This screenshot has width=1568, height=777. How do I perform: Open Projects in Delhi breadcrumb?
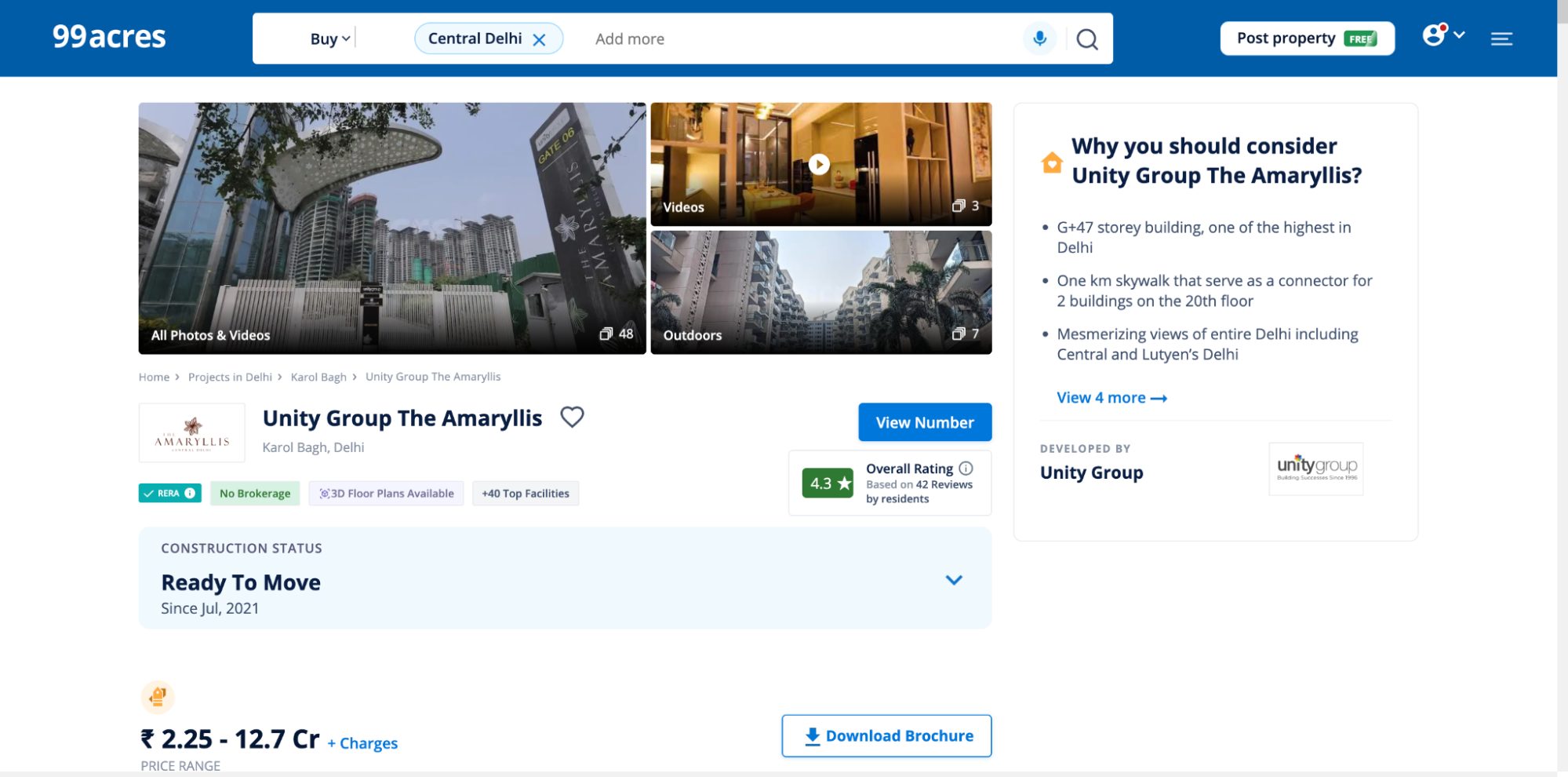point(230,377)
